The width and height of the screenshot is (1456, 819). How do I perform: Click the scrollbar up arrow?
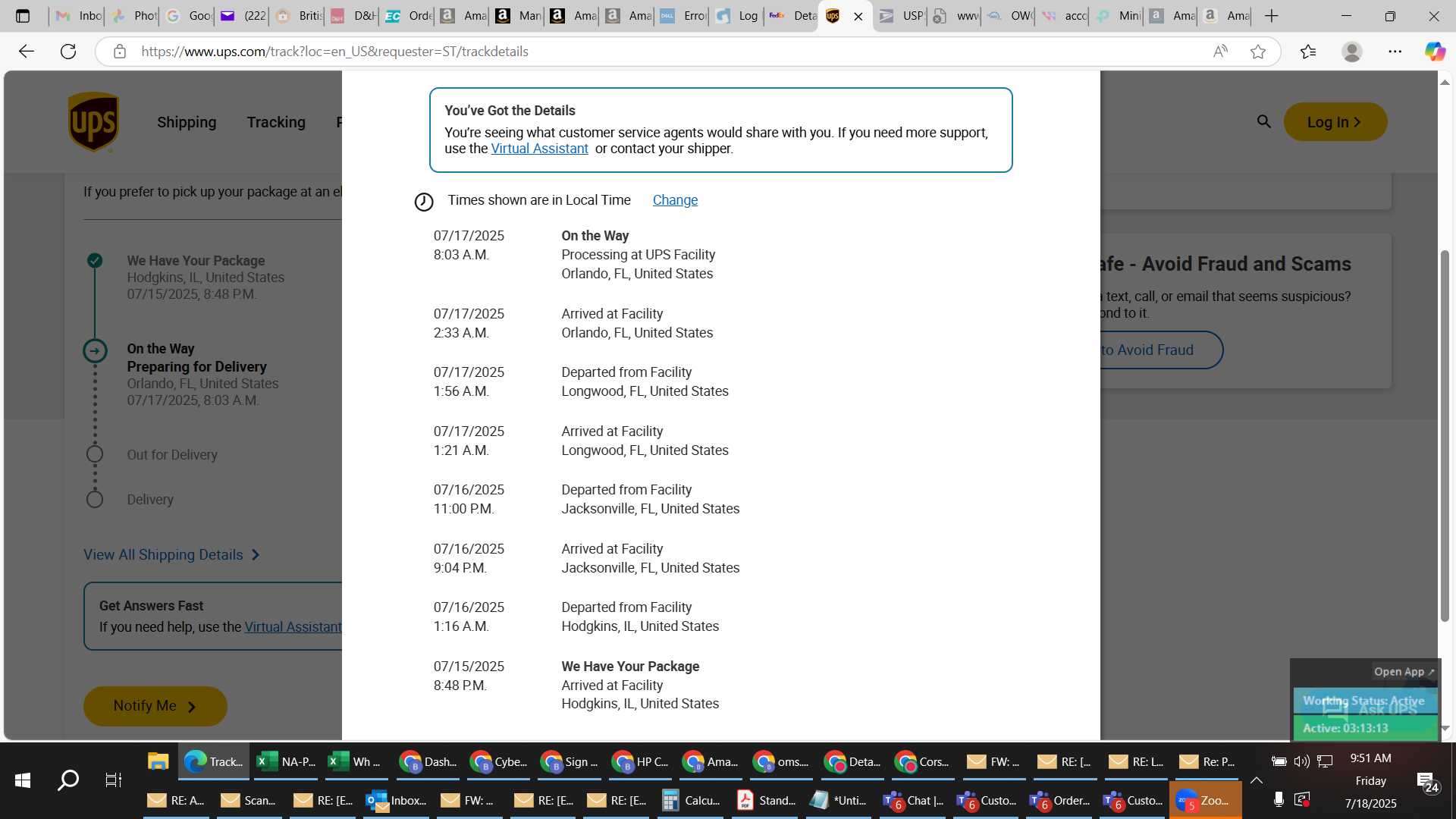tap(1445, 82)
